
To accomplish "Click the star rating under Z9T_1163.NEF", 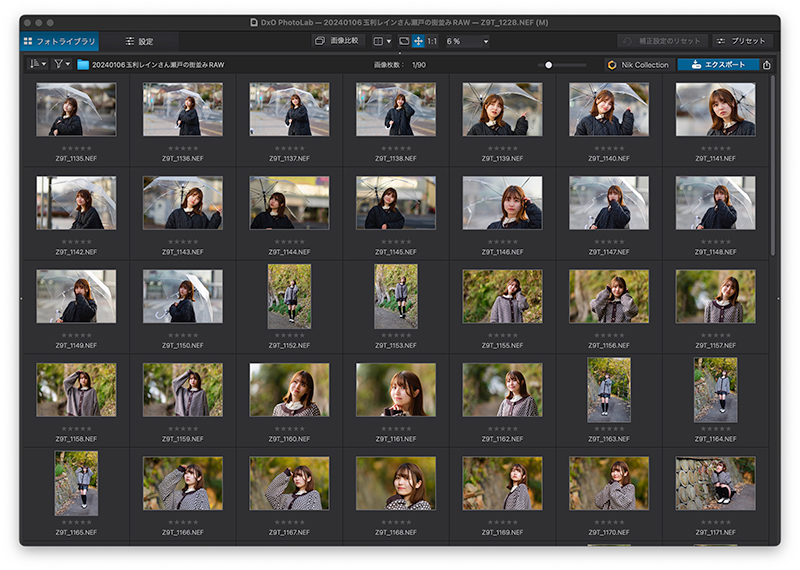I will point(609,429).
